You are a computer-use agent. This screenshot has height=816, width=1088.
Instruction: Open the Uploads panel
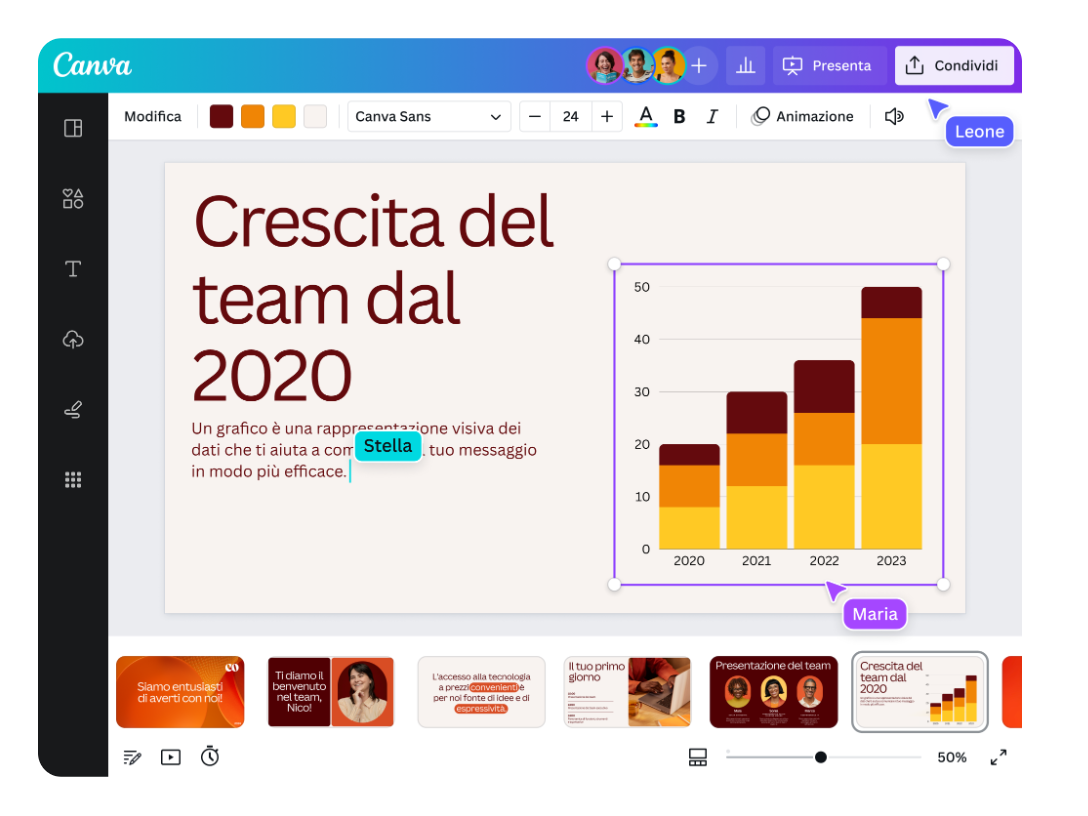(x=71, y=338)
